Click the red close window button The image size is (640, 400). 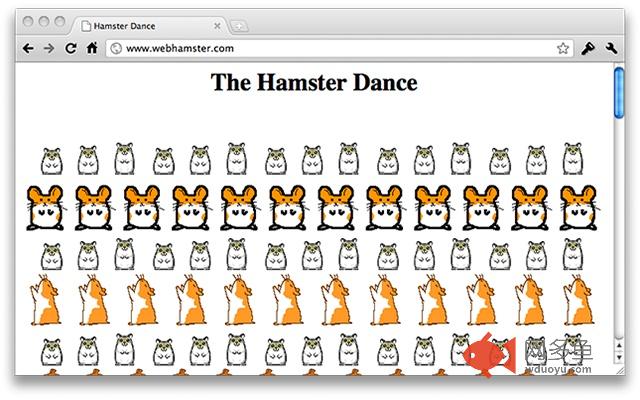[28, 21]
